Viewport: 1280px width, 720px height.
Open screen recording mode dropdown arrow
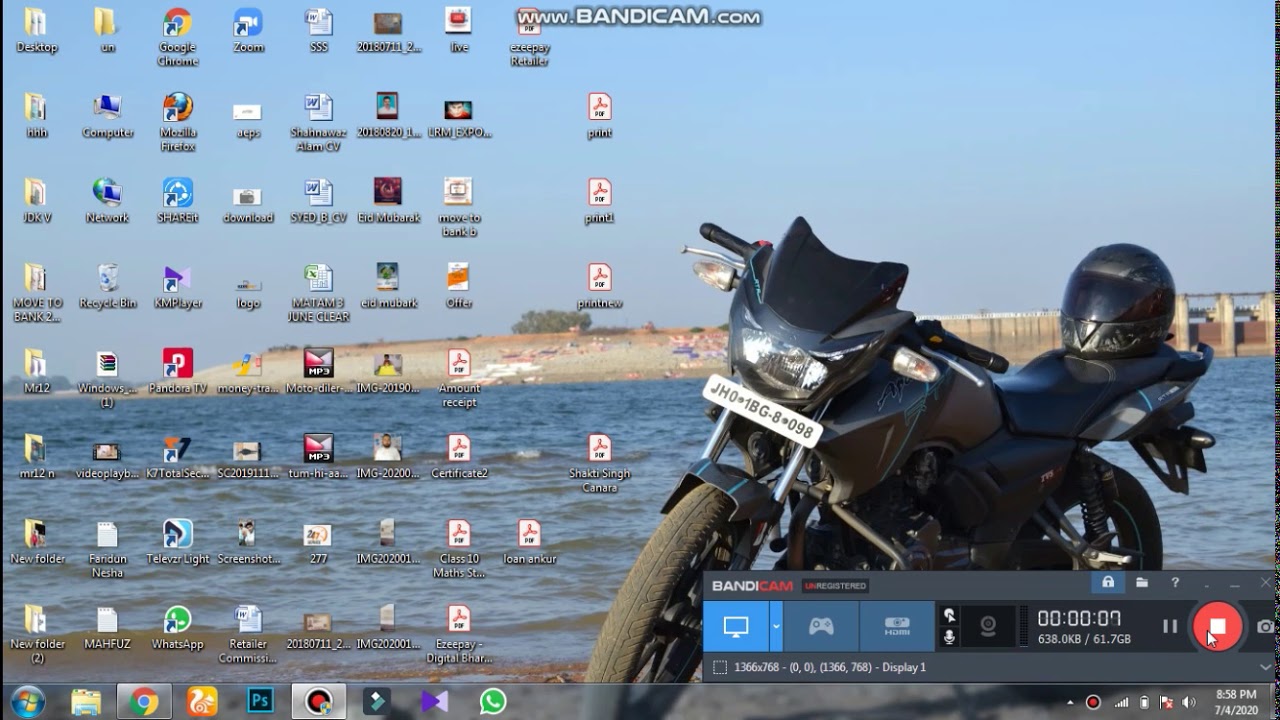[776, 627]
